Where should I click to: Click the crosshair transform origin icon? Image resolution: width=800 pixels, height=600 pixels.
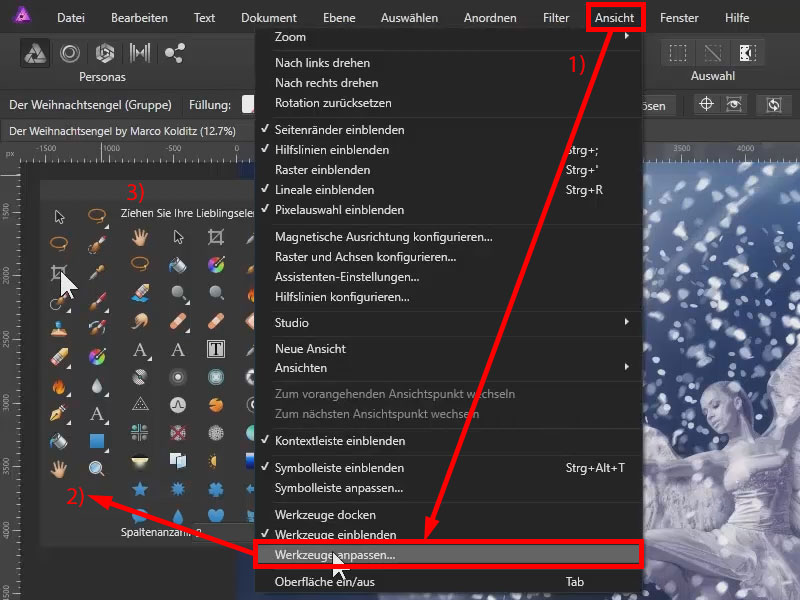click(x=706, y=104)
